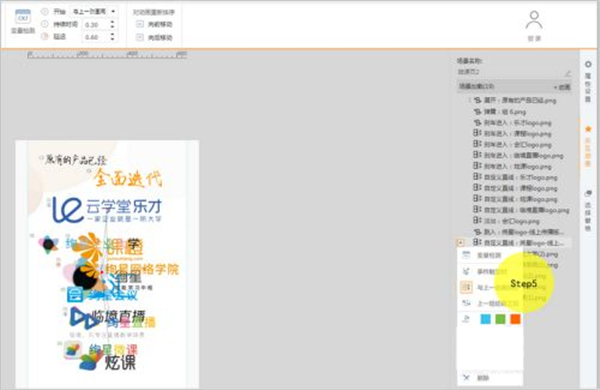Choose the first context menu entry with the window icon

(x=490, y=255)
